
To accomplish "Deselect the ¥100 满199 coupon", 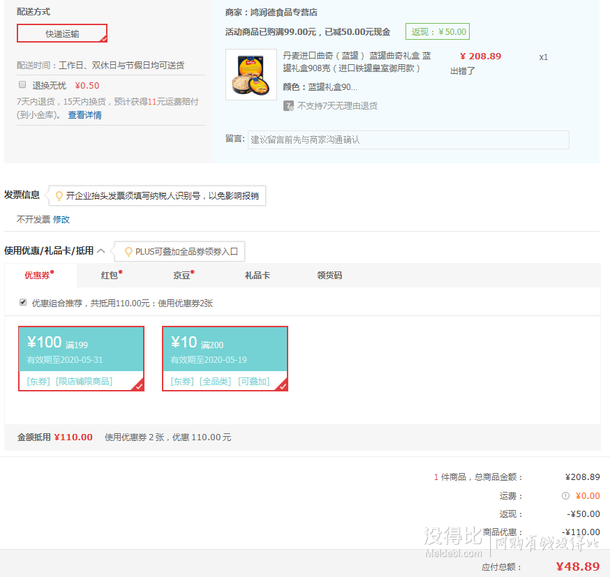I will (x=81, y=358).
